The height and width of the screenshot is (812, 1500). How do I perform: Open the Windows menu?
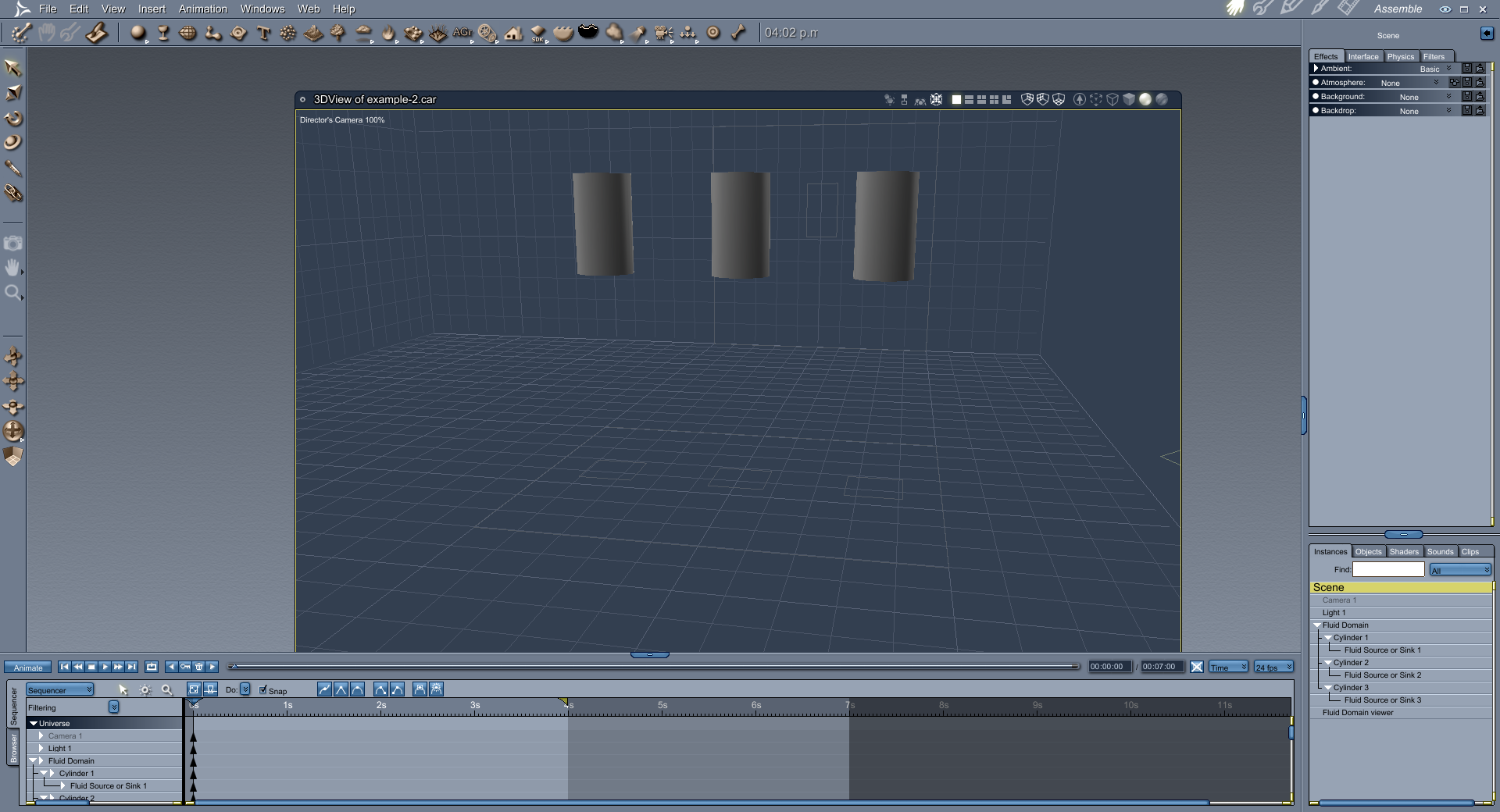(x=262, y=9)
